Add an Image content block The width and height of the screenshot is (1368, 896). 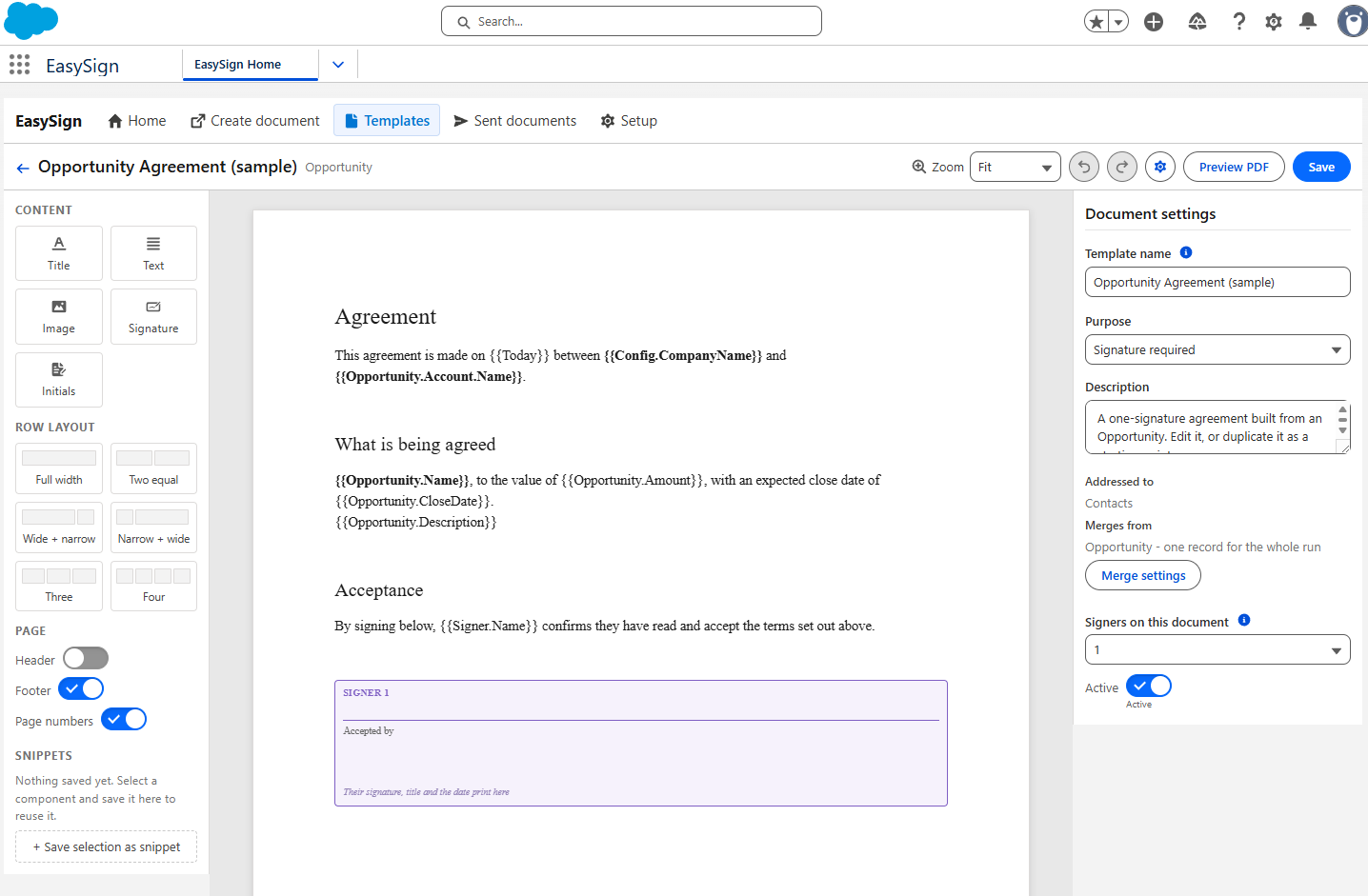59,316
